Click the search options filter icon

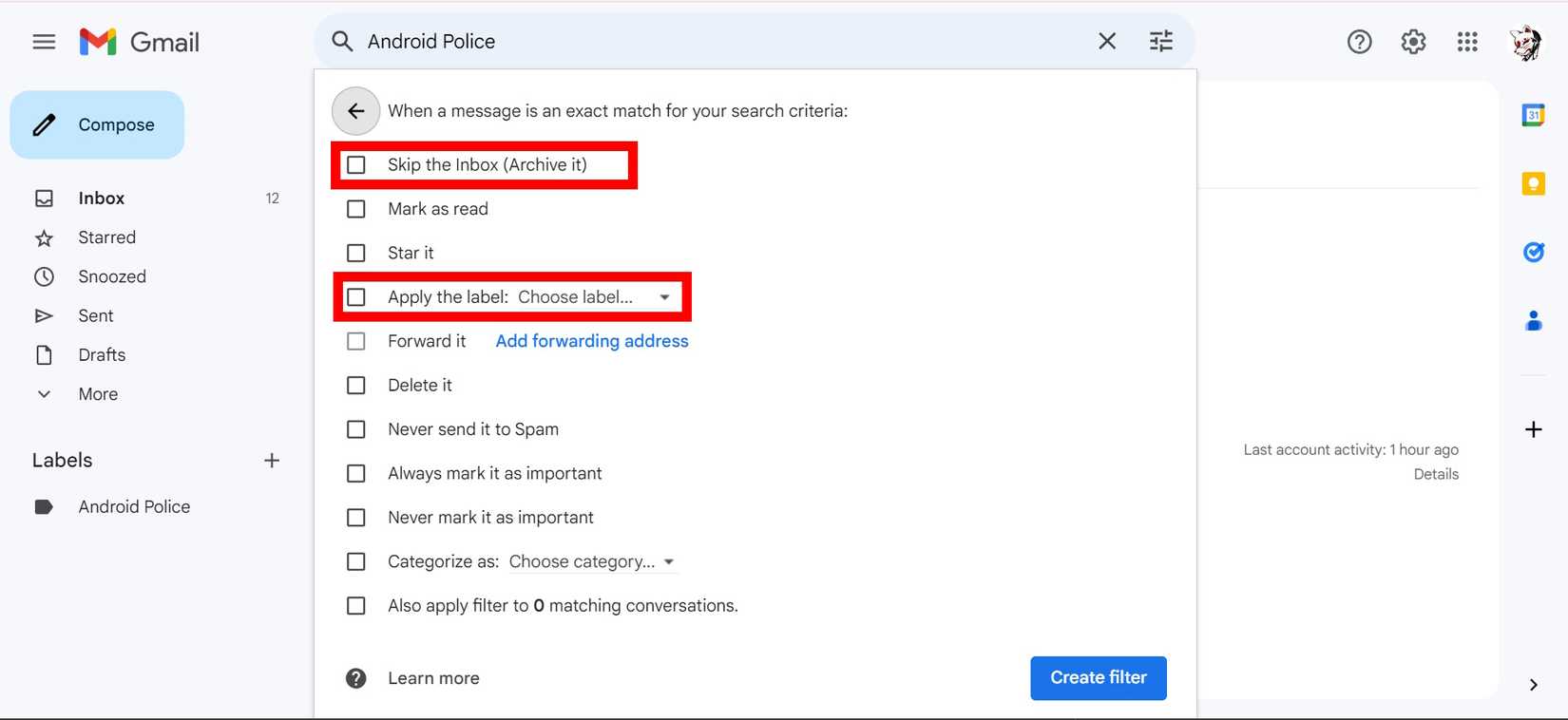(x=1160, y=41)
